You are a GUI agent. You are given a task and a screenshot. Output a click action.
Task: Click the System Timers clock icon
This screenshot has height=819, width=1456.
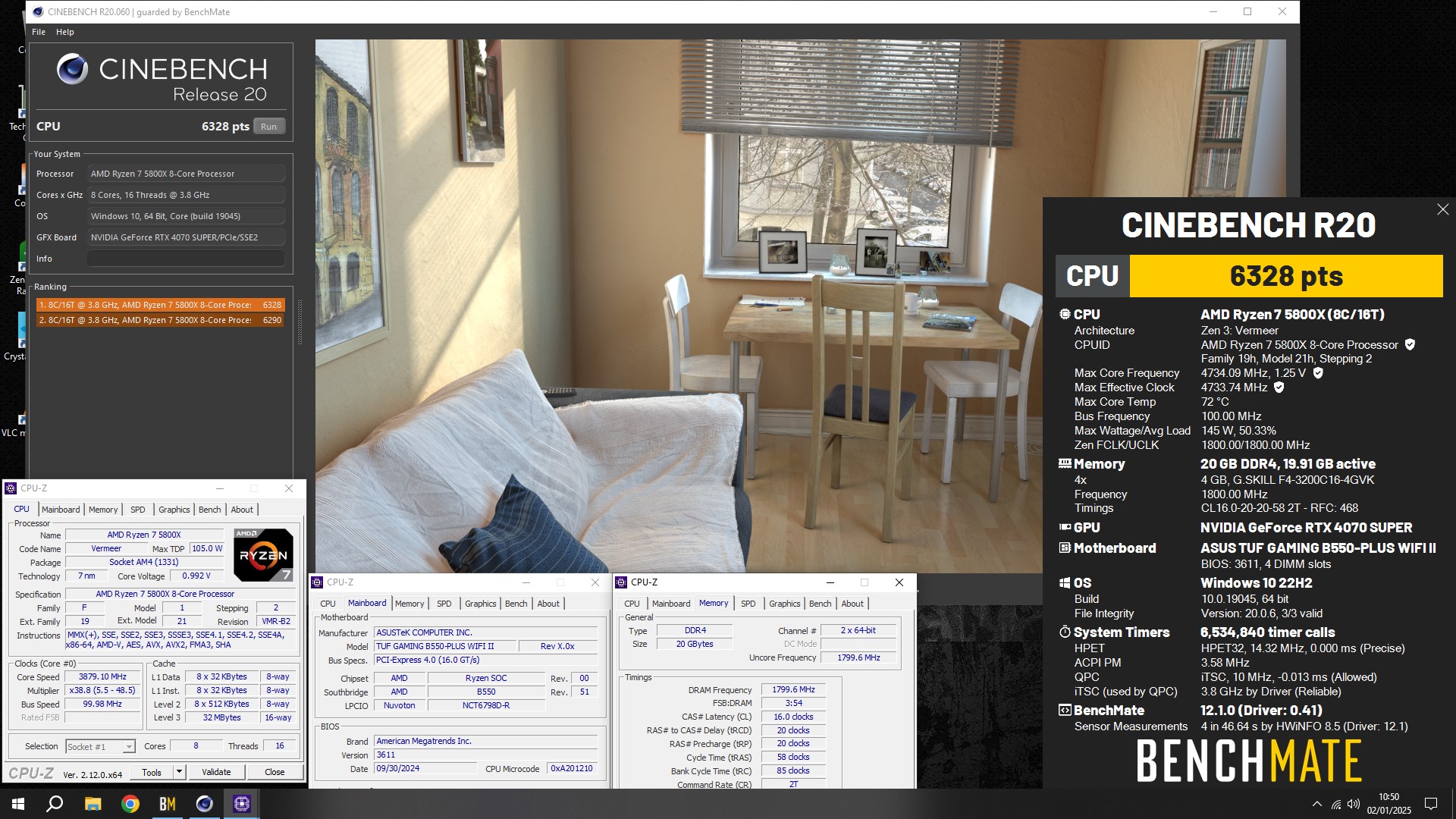pyautogui.click(x=1065, y=632)
